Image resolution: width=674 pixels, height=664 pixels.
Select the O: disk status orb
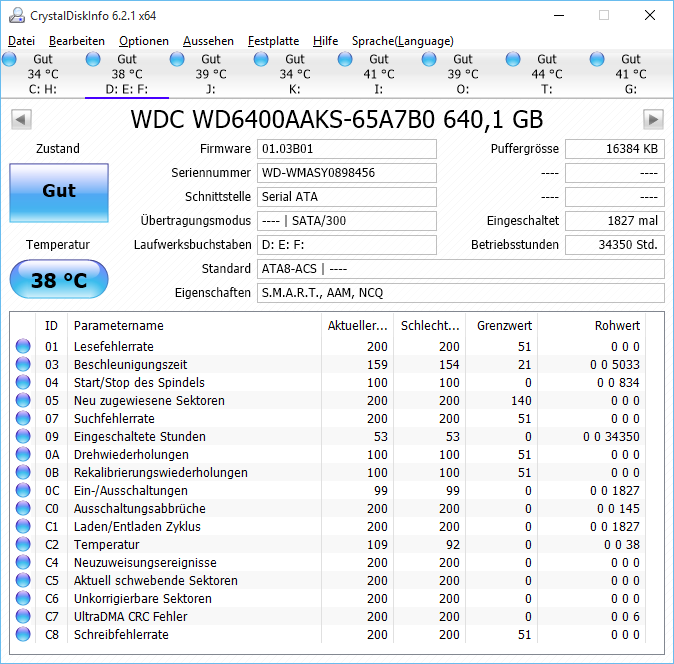[x=429, y=59]
